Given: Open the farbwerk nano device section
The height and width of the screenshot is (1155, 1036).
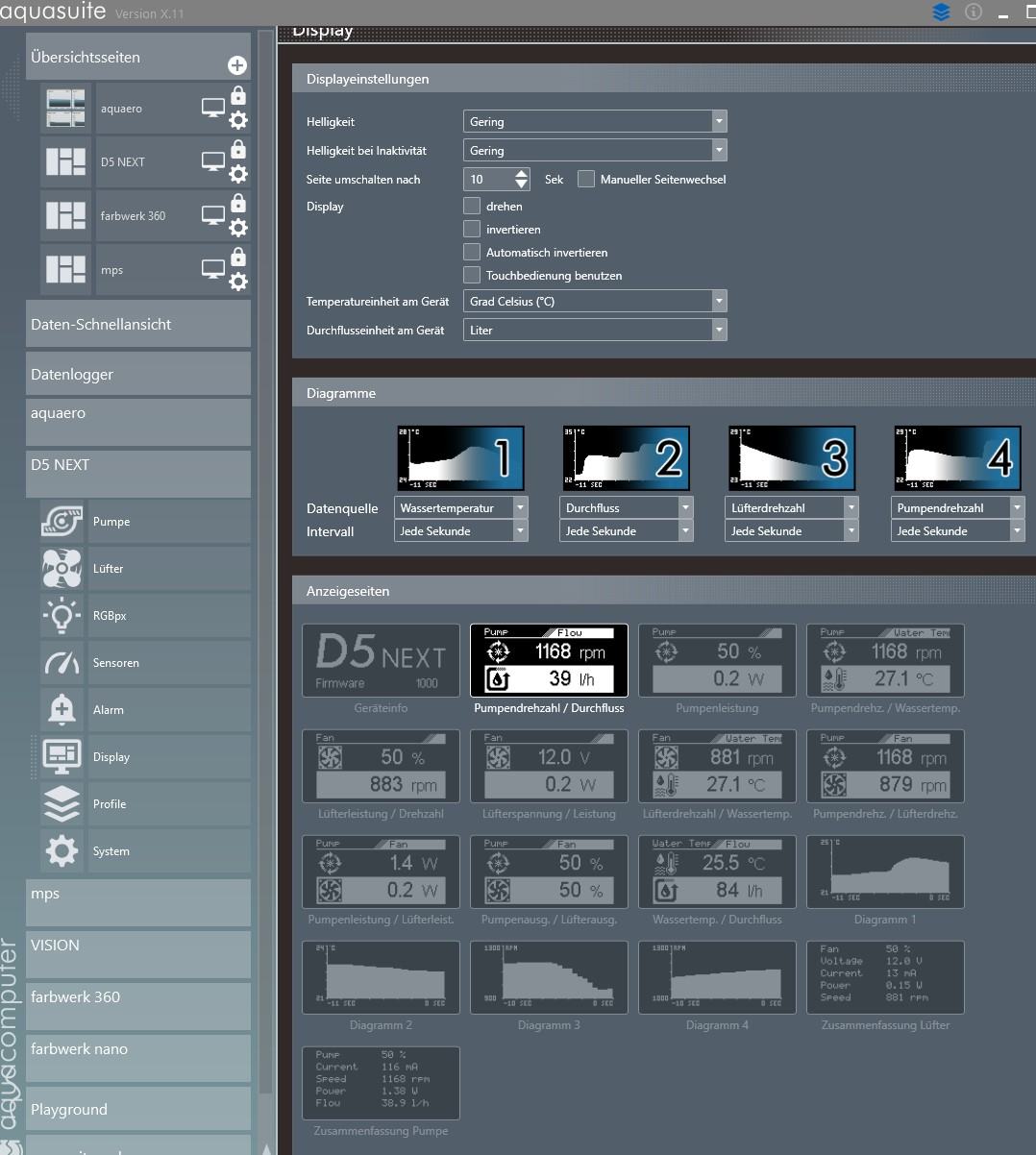Looking at the screenshot, I should pos(138,1059).
